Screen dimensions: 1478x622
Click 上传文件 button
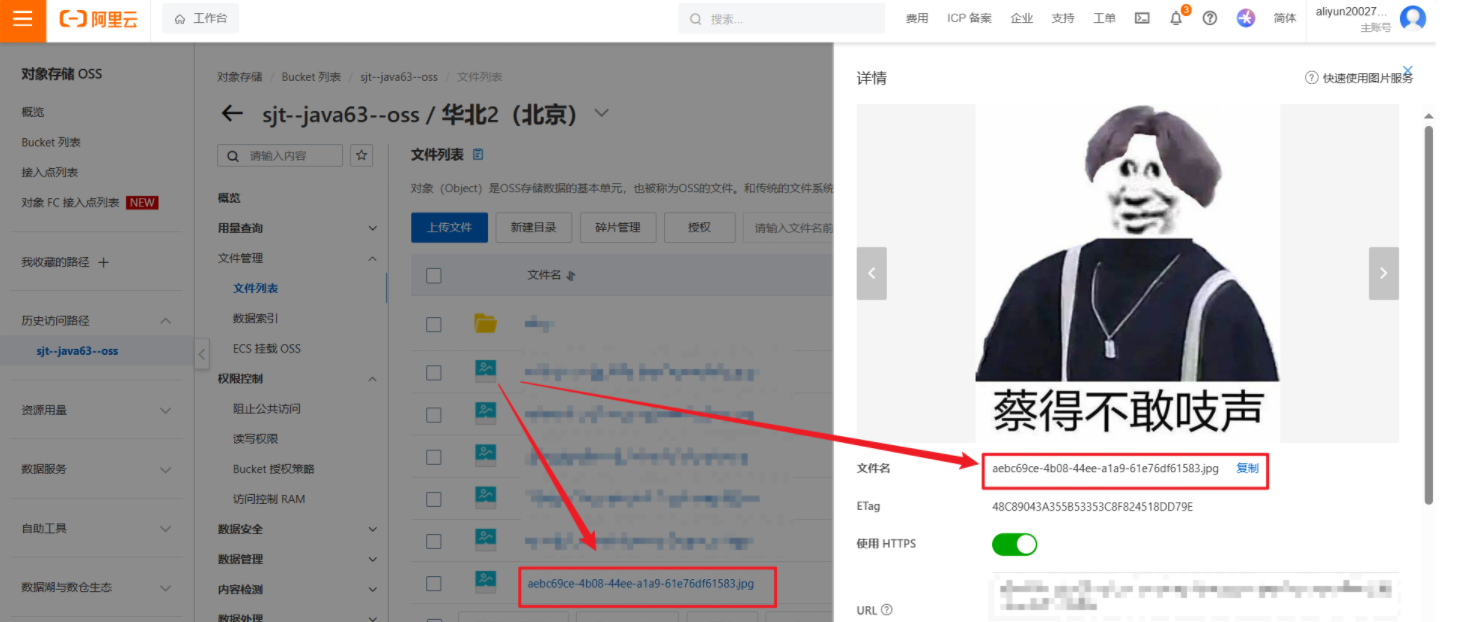pyautogui.click(x=449, y=227)
